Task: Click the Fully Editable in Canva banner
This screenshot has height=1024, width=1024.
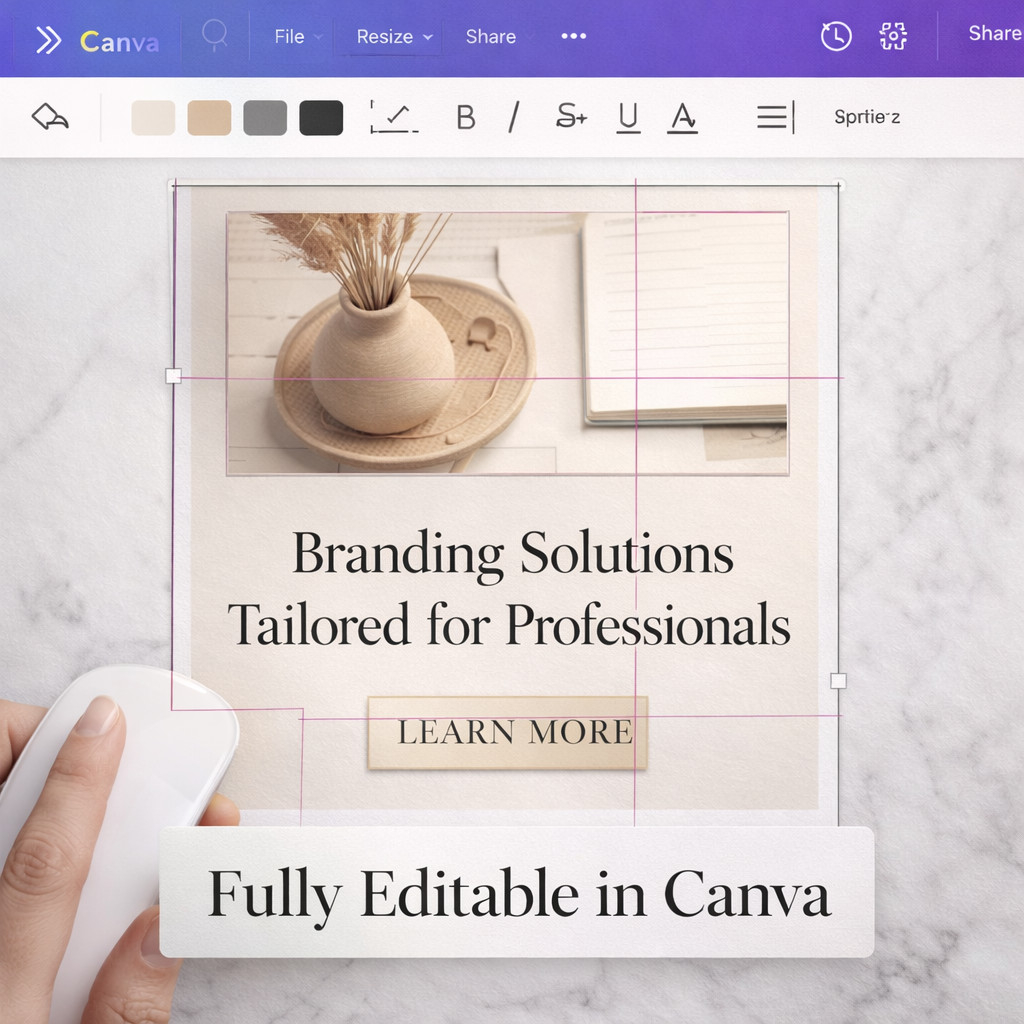Action: tap(517, 892)
